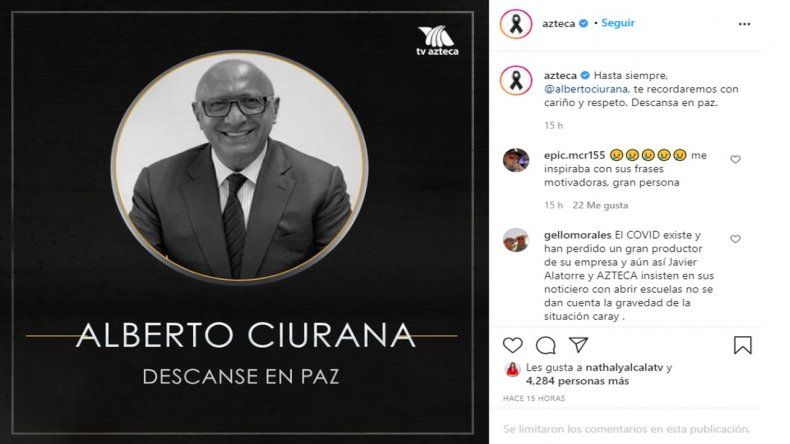The image size is (790, 444).
Task: Open comment bubble icon under post
Action: pyautogui.click(x=545, y=345)
